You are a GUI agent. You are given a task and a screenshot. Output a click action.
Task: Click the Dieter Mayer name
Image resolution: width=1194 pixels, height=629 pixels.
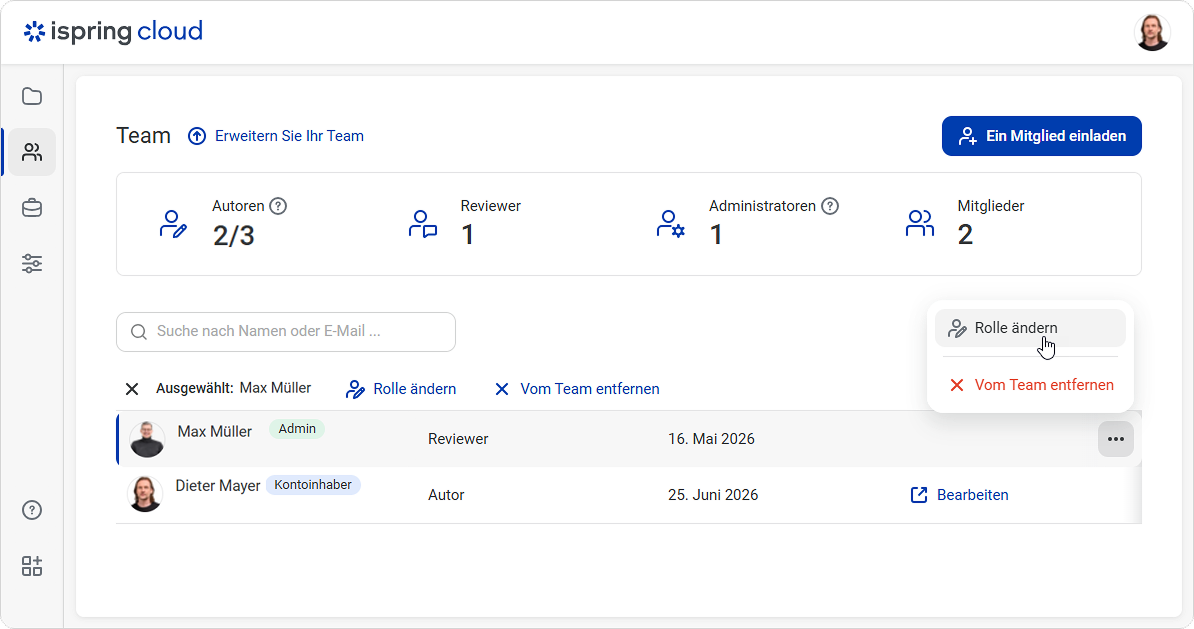[x=218, y=486]
